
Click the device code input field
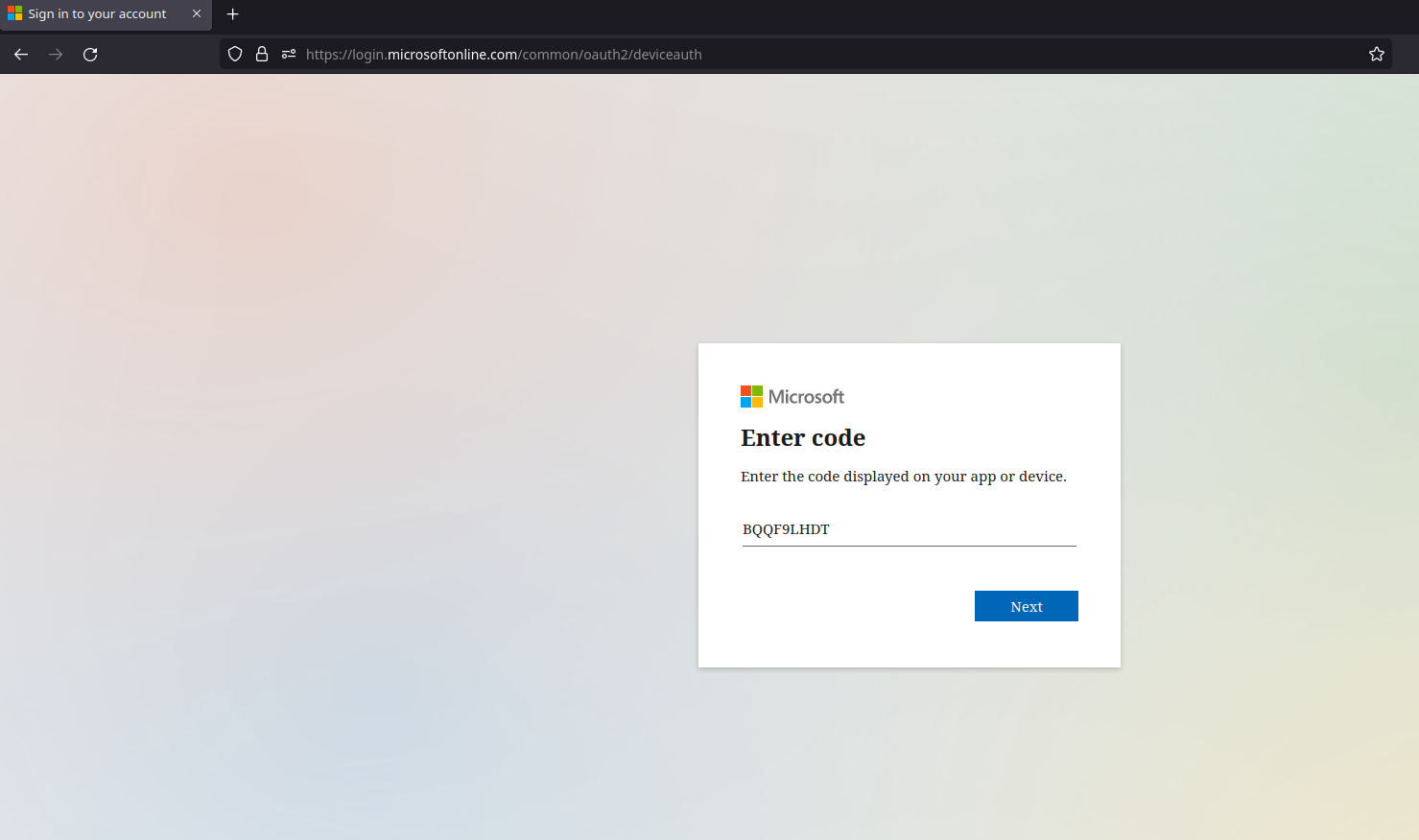[x=908, y=529]
